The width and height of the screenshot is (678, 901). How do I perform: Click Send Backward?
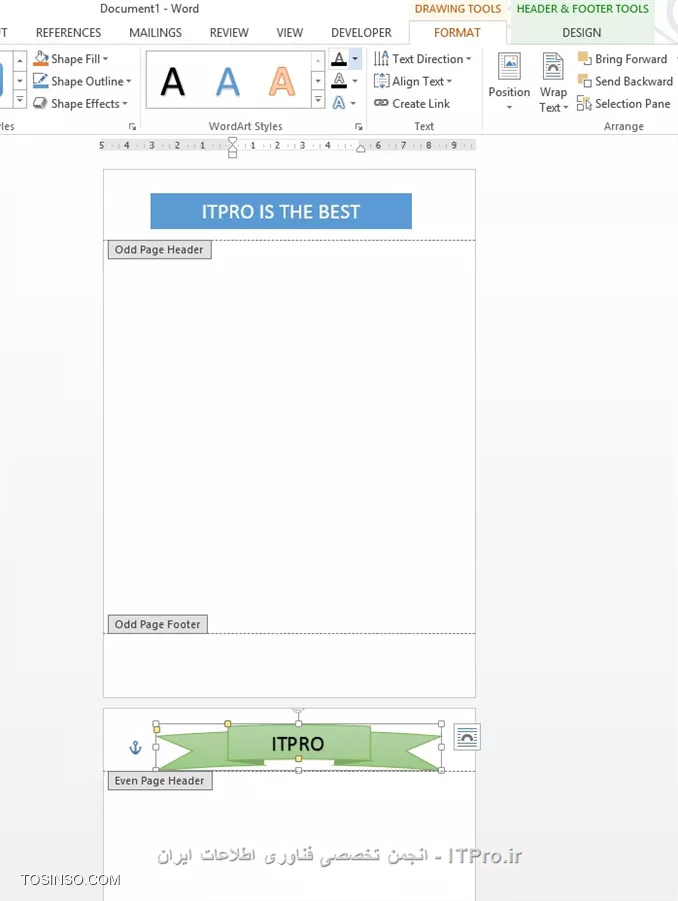625,81
